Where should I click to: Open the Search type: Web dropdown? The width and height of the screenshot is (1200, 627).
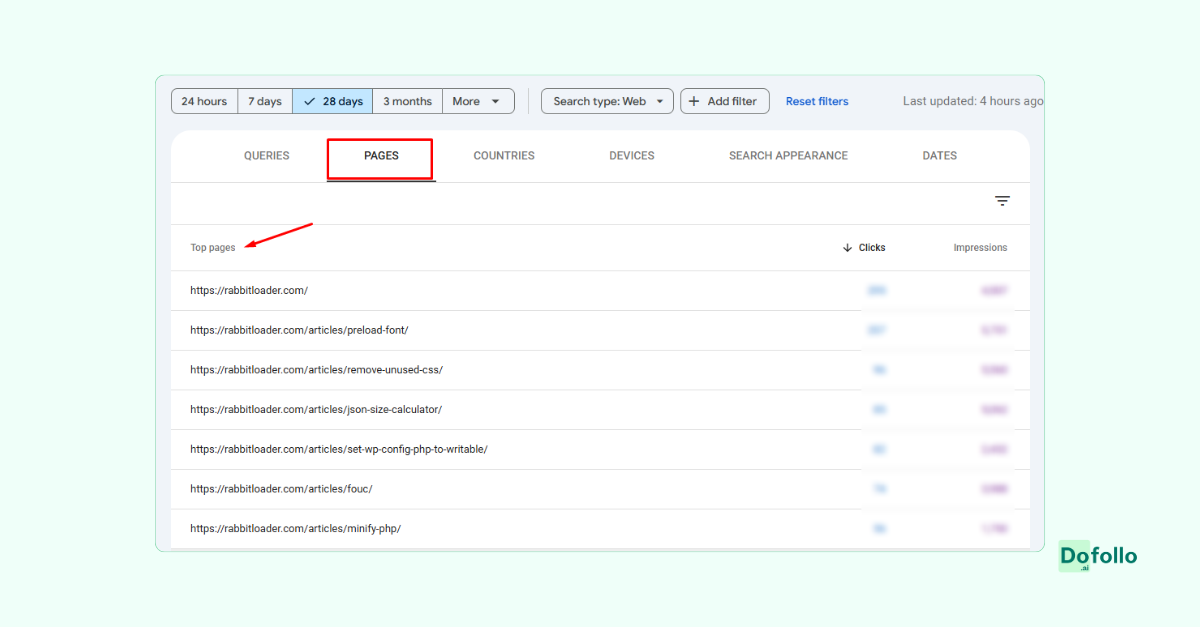pos(606,100)
